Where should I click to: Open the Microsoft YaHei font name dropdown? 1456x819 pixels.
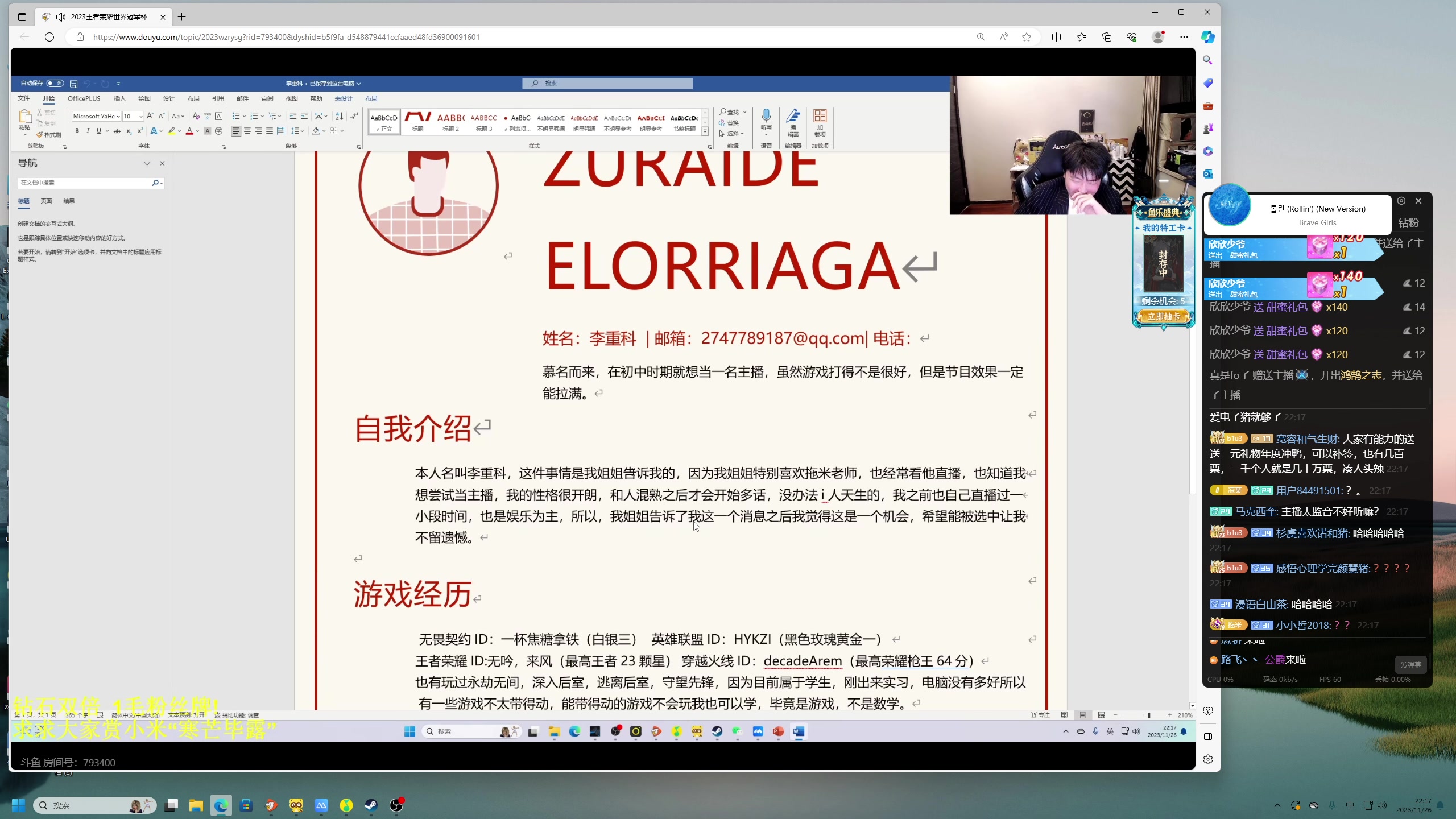[118, 116]
